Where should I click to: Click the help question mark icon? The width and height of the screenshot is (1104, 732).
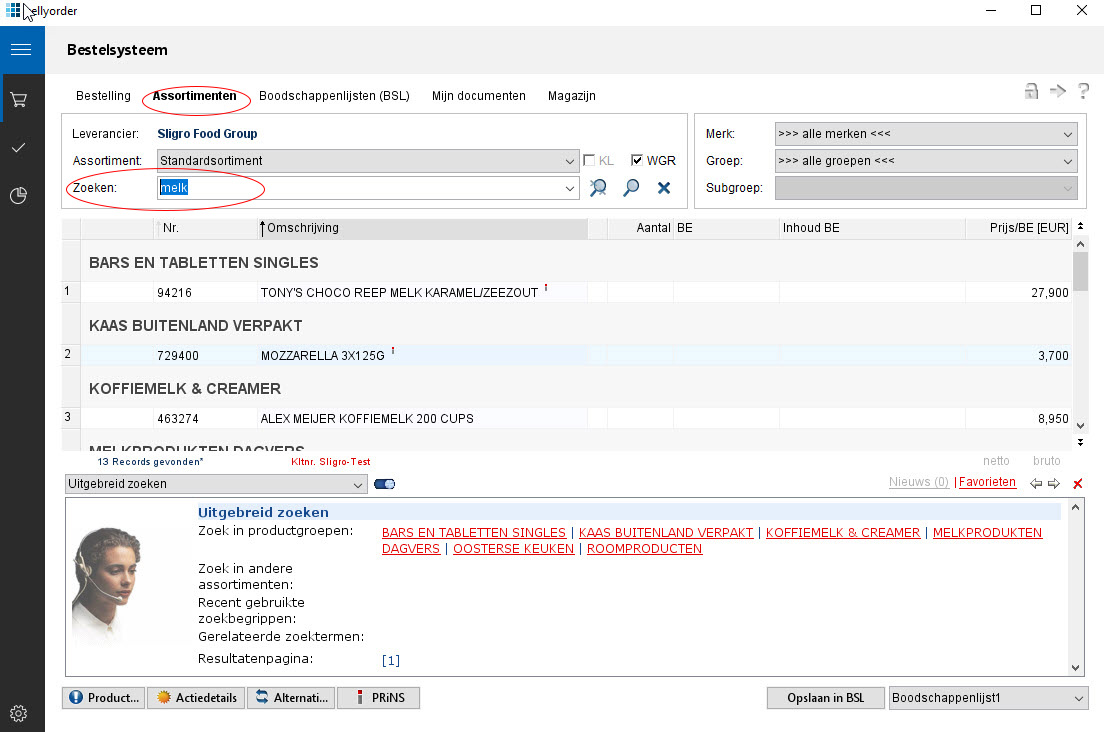click(x=1083, y=92)
